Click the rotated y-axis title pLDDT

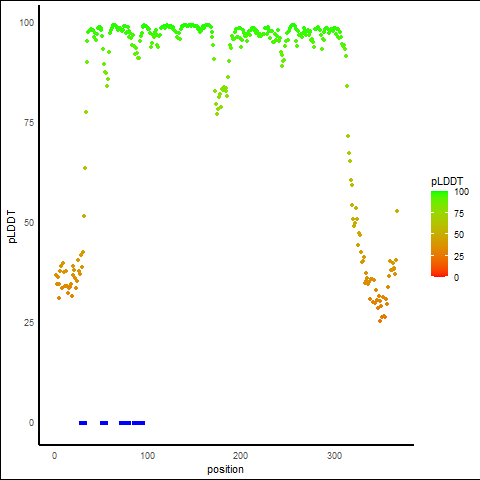coord(12,227)
